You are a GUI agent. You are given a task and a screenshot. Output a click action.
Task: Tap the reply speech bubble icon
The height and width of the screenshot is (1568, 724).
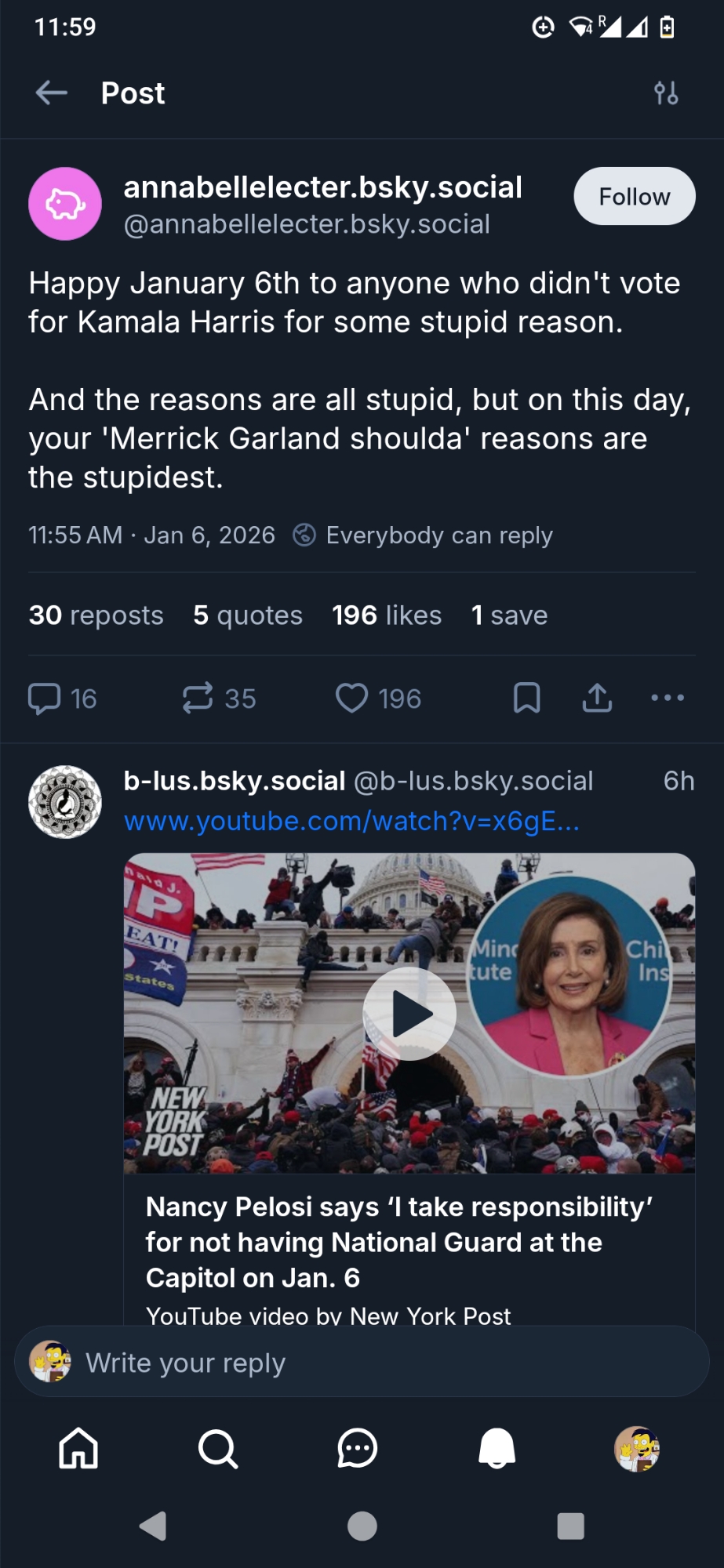pos(45,699)
